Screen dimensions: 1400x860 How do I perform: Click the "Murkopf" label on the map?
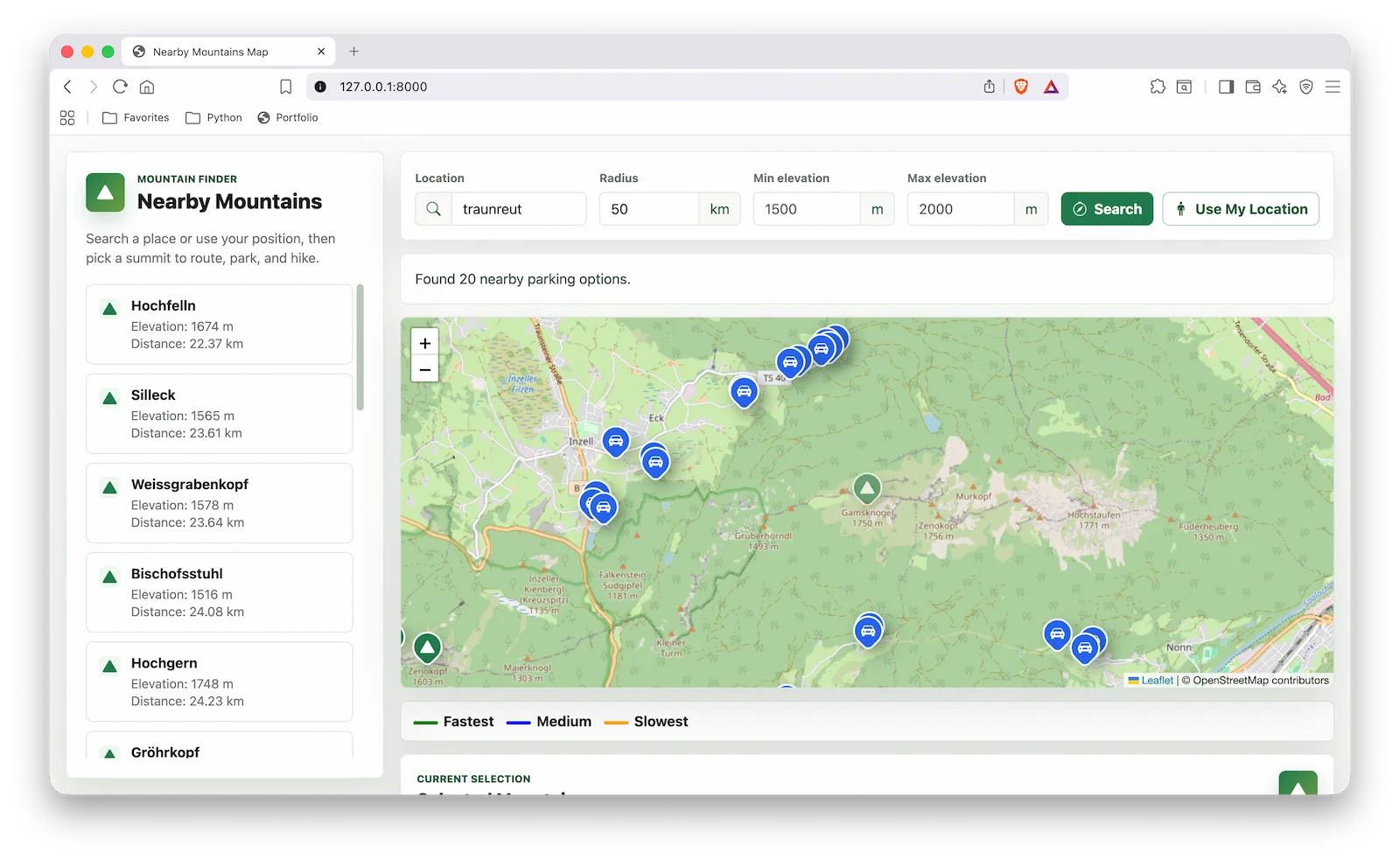[x=974, y=497]
